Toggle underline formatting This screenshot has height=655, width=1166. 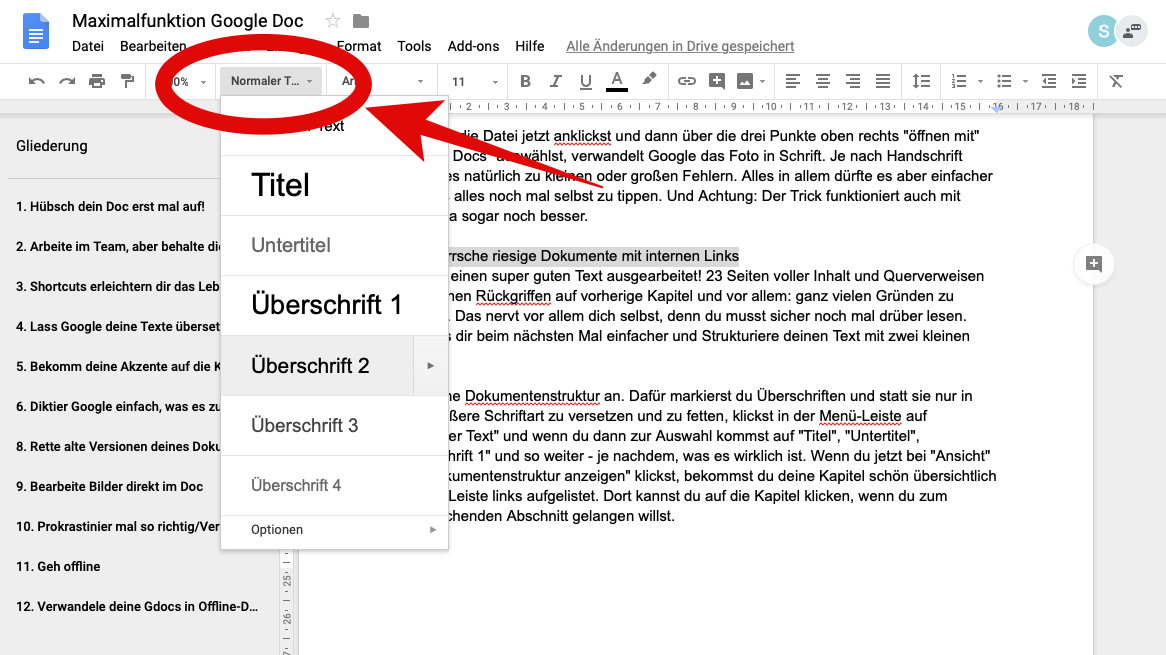(x=586, y=82)
